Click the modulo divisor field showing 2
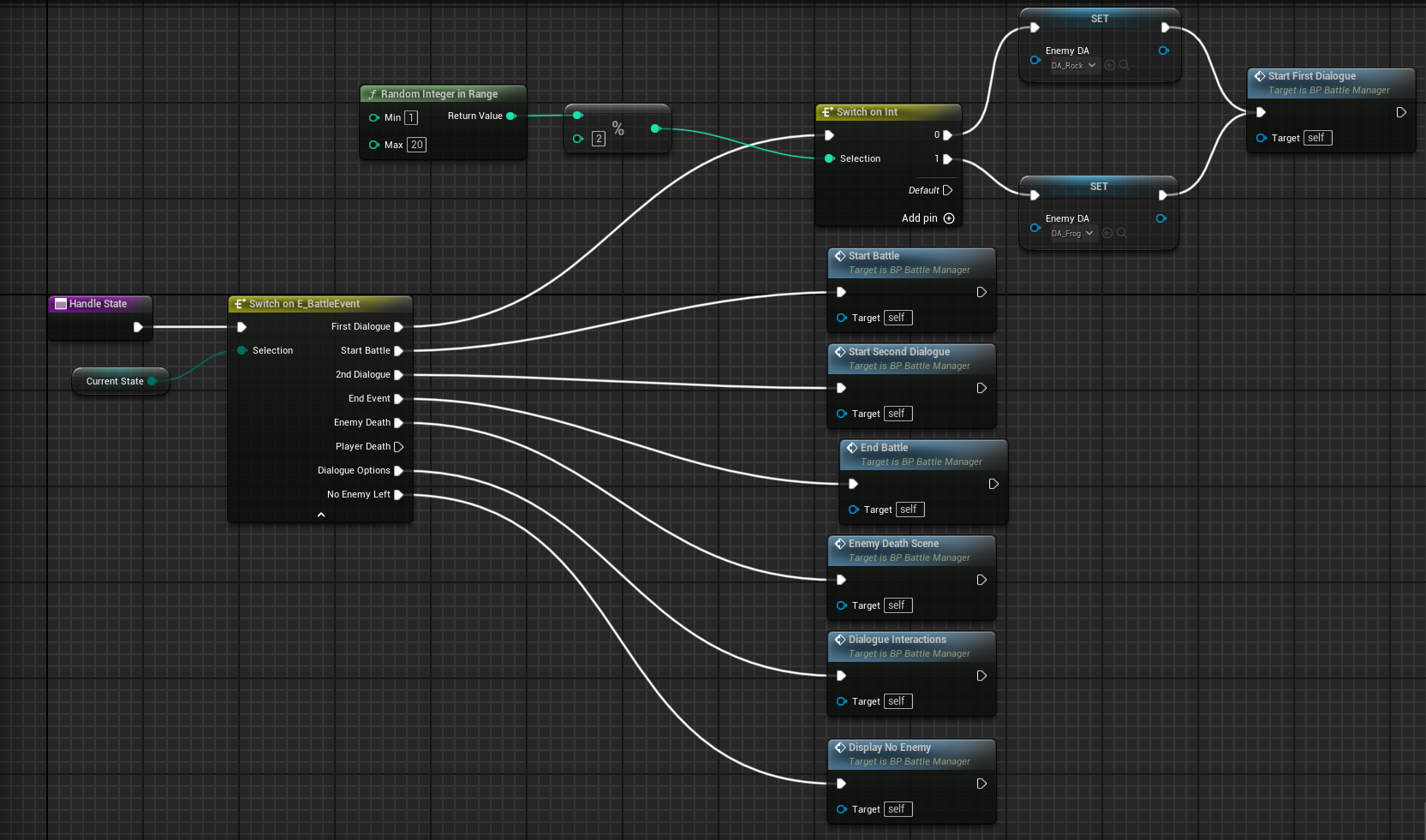The height and width of the screenshot is (840, 1426). coord(599,139)
